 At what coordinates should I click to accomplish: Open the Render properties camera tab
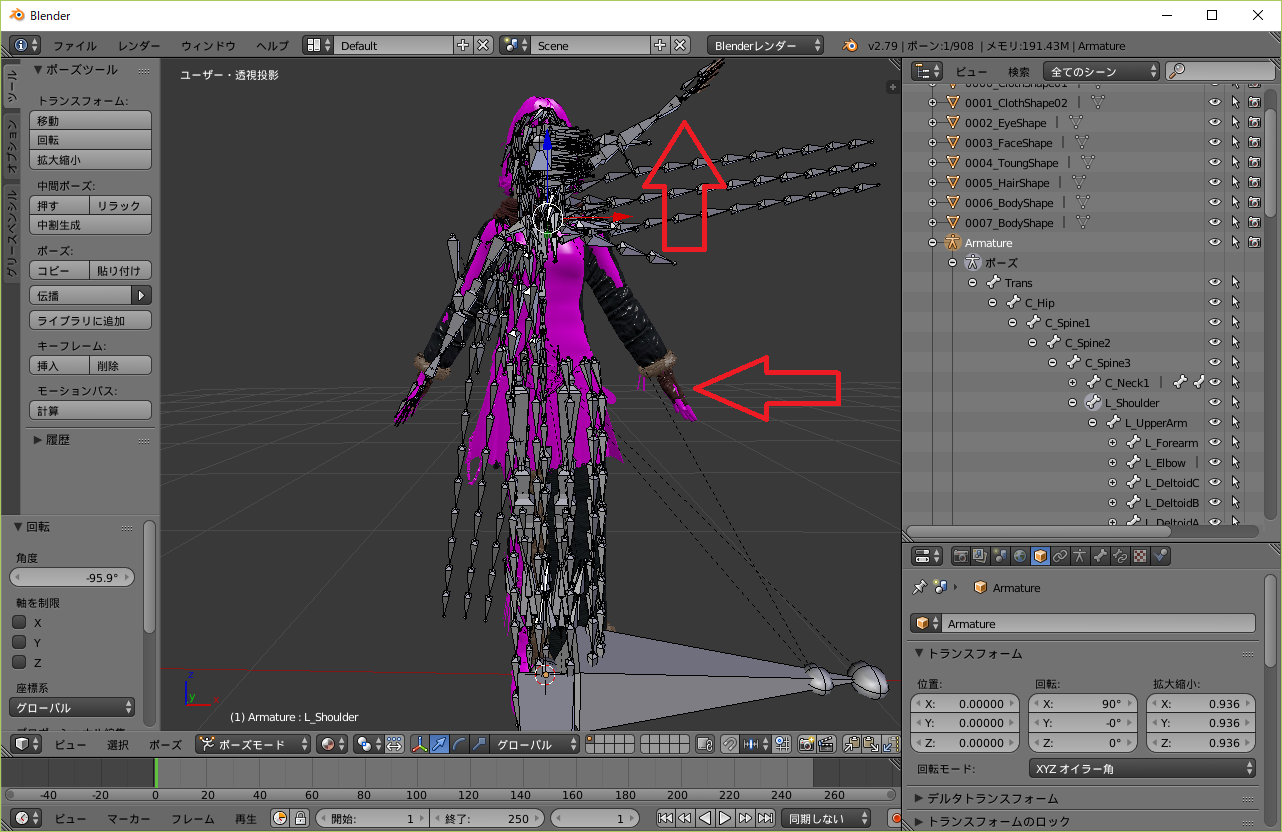[x=961, y=556]
